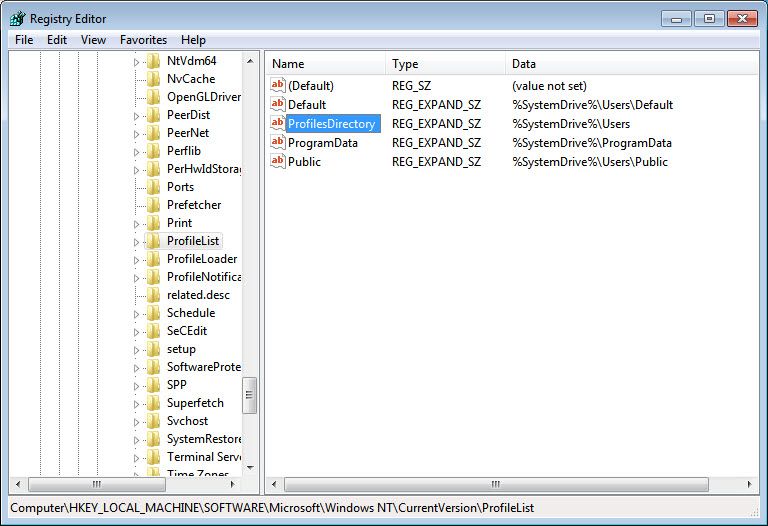Click the Superfetch folder icon
The width and height of the screenshot is (768, 526).
click(x=153, y=403)
